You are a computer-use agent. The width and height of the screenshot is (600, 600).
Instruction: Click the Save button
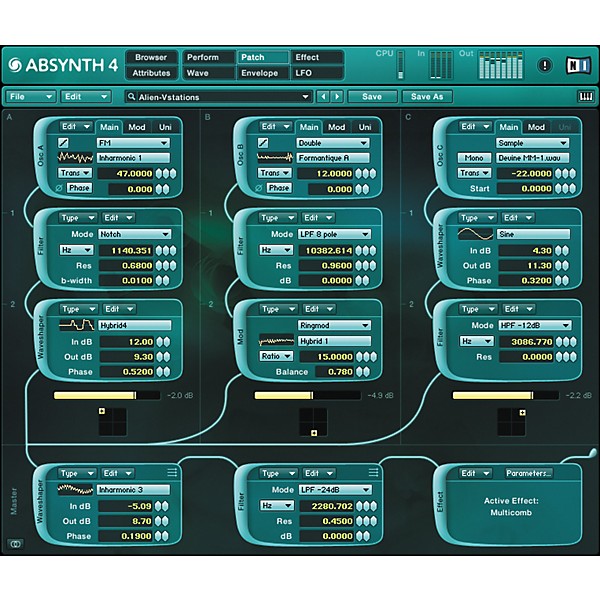coord(372,96)
